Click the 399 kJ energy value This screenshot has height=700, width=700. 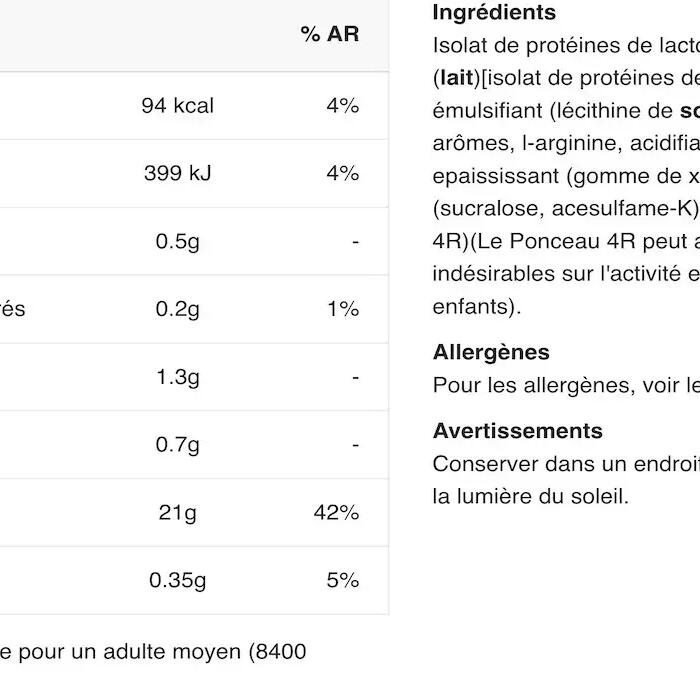tap(177, 173)
